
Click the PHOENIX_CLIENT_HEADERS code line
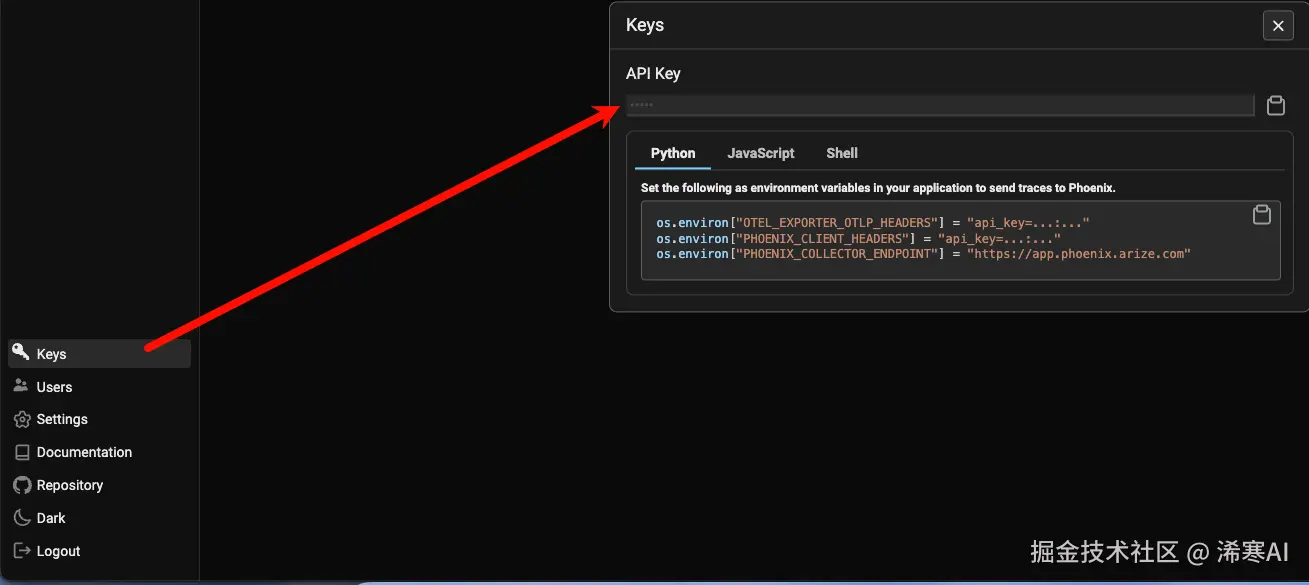pyautogui.click(x=858, y=239)
